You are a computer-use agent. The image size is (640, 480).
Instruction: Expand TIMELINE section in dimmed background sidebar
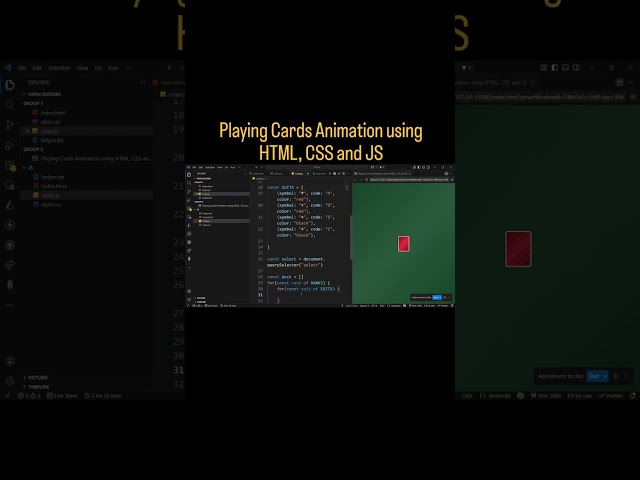38,387
